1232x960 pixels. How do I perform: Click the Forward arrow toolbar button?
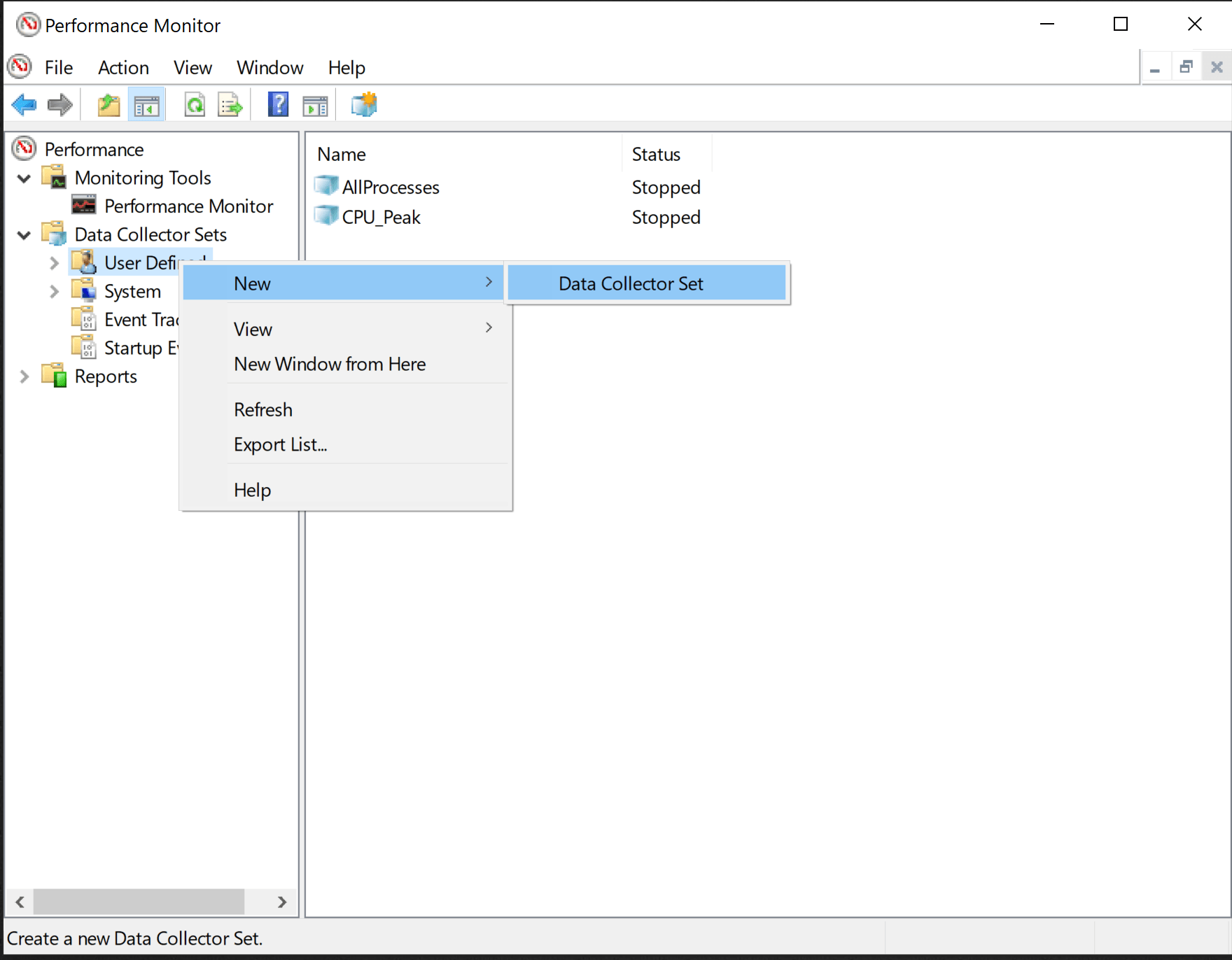60,106
